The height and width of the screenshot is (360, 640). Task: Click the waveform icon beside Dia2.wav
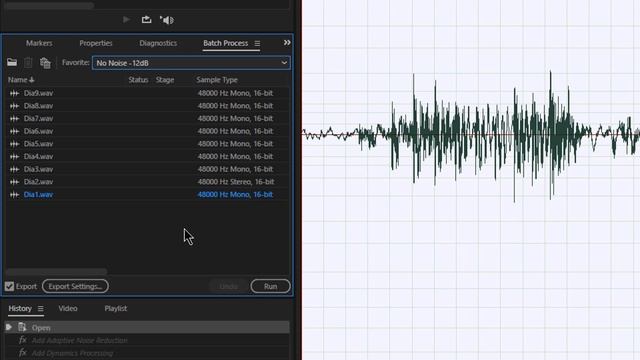(x=14, y=182)
